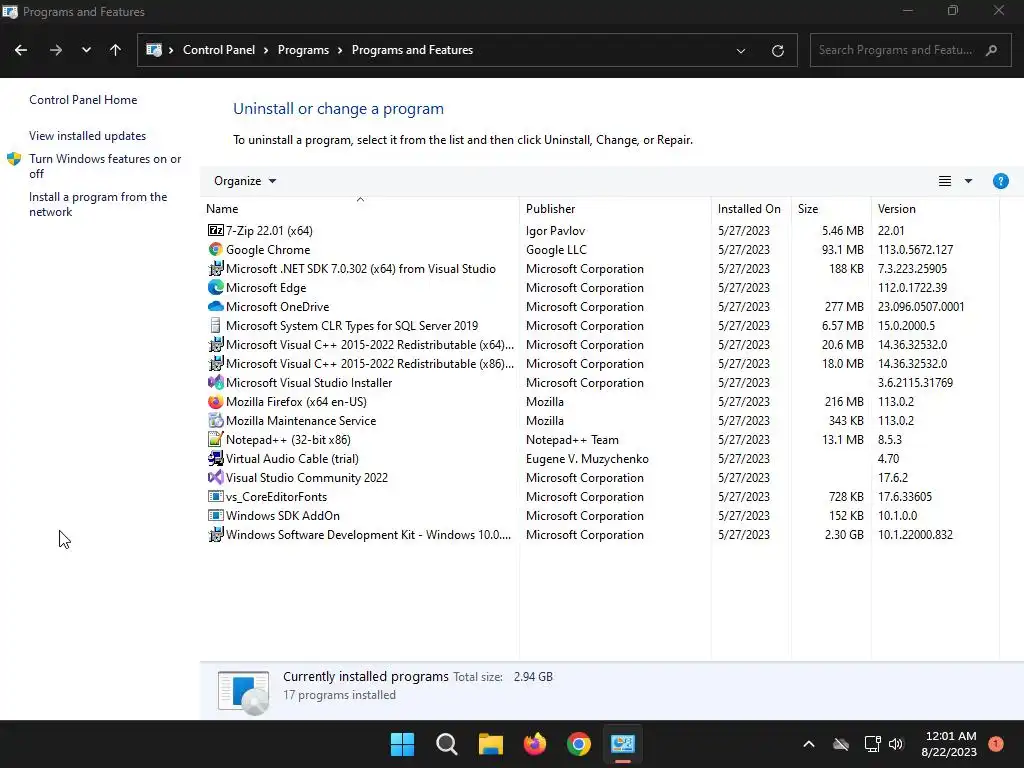Click the Virtual Audio Cable icon
This screenshot has width=1024, height=768.
pos(216,458)
